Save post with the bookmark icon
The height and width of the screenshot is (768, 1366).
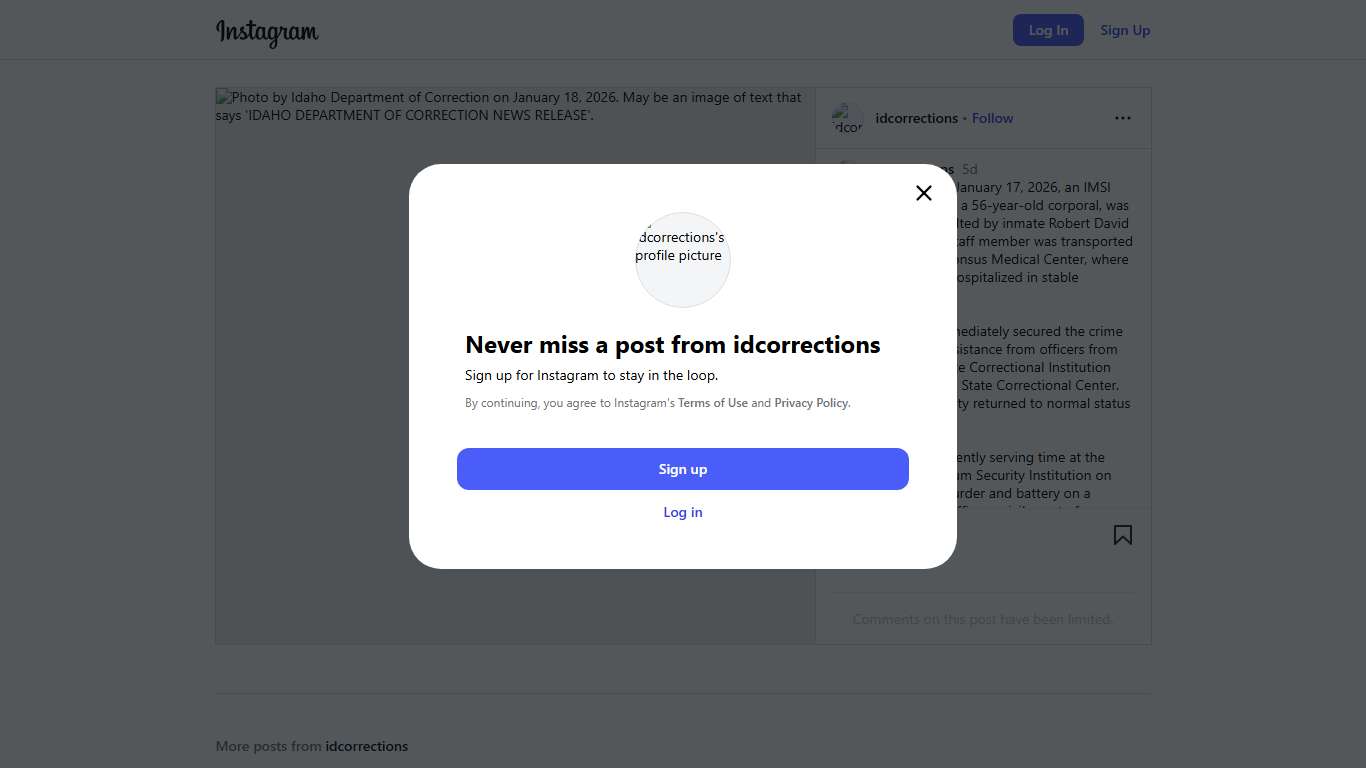click(x=1123, y=535)
